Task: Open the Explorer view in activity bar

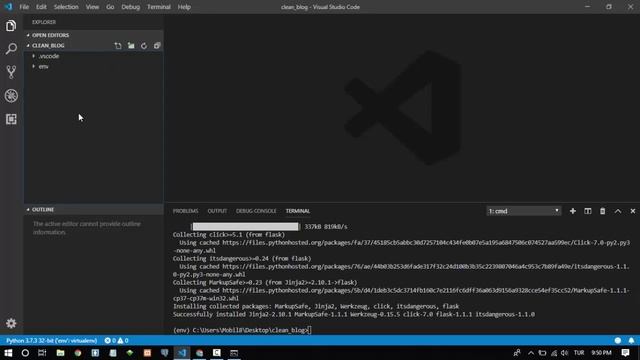Action: coord(11,26)
